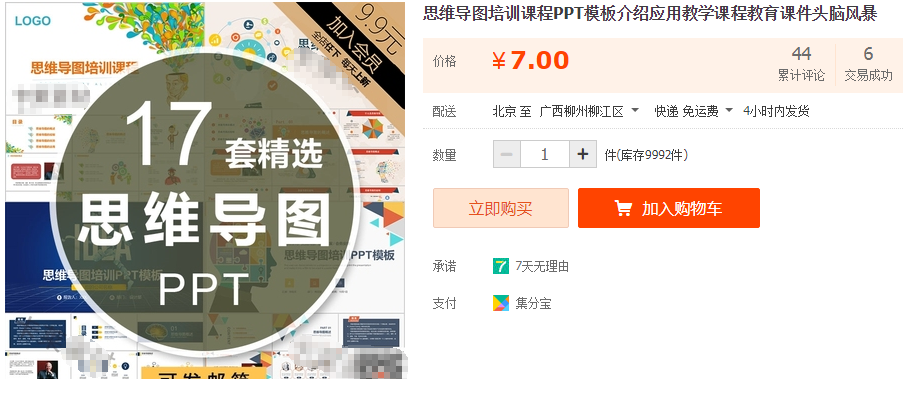Open the 6 交易成功 transactions count
This screenshot has width=917, height=402.
click(868, 64)
